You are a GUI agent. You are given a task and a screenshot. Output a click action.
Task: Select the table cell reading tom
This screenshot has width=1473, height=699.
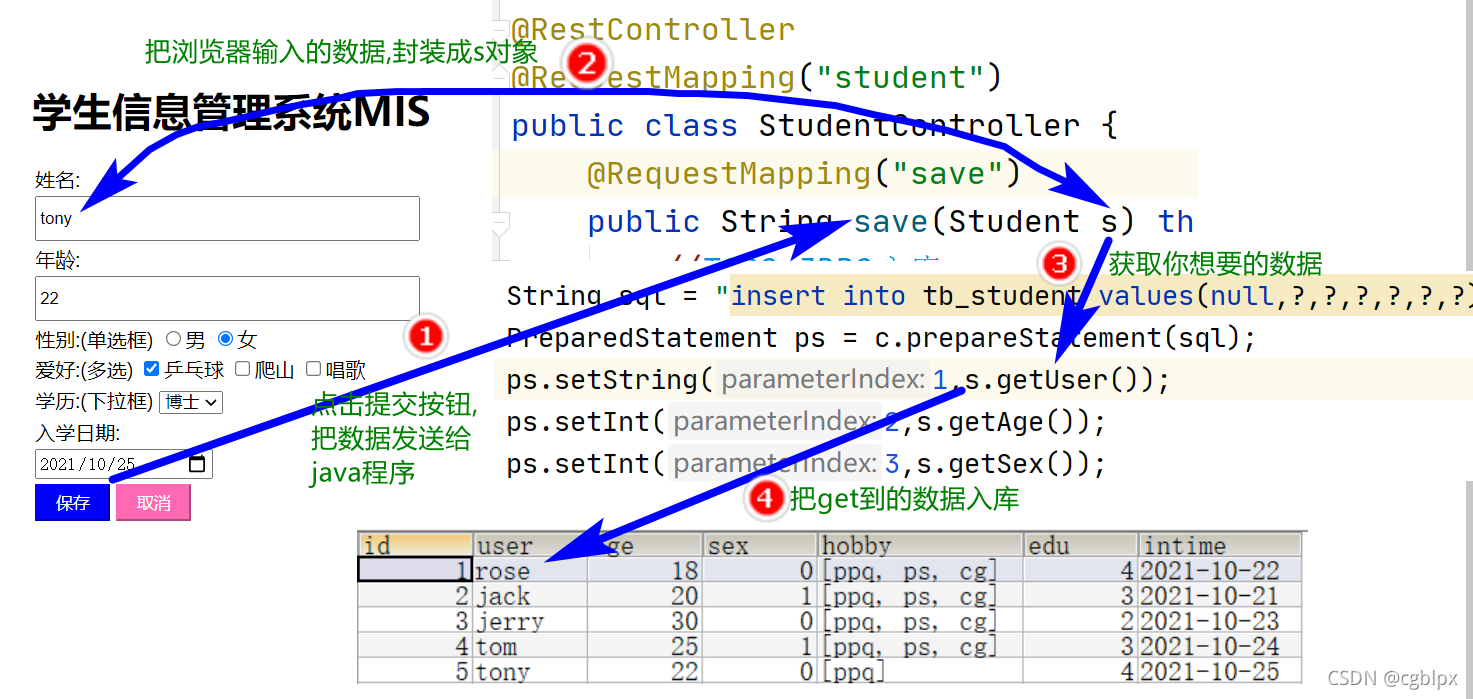(x=530, y=646)
